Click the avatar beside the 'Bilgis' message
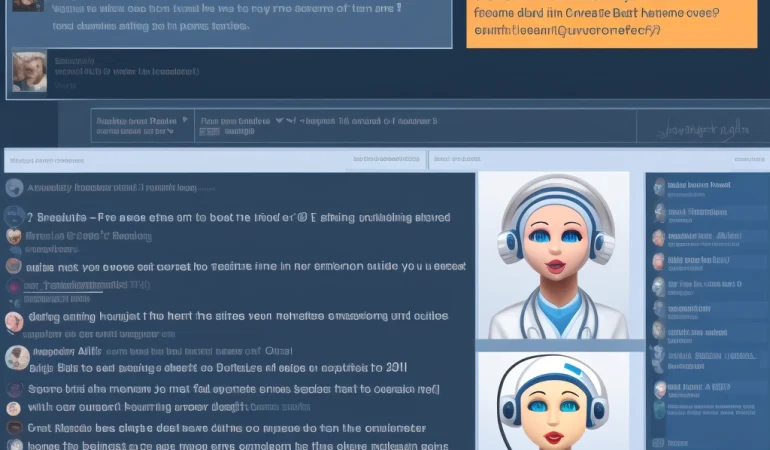The image size is (770, 450). 15,358
